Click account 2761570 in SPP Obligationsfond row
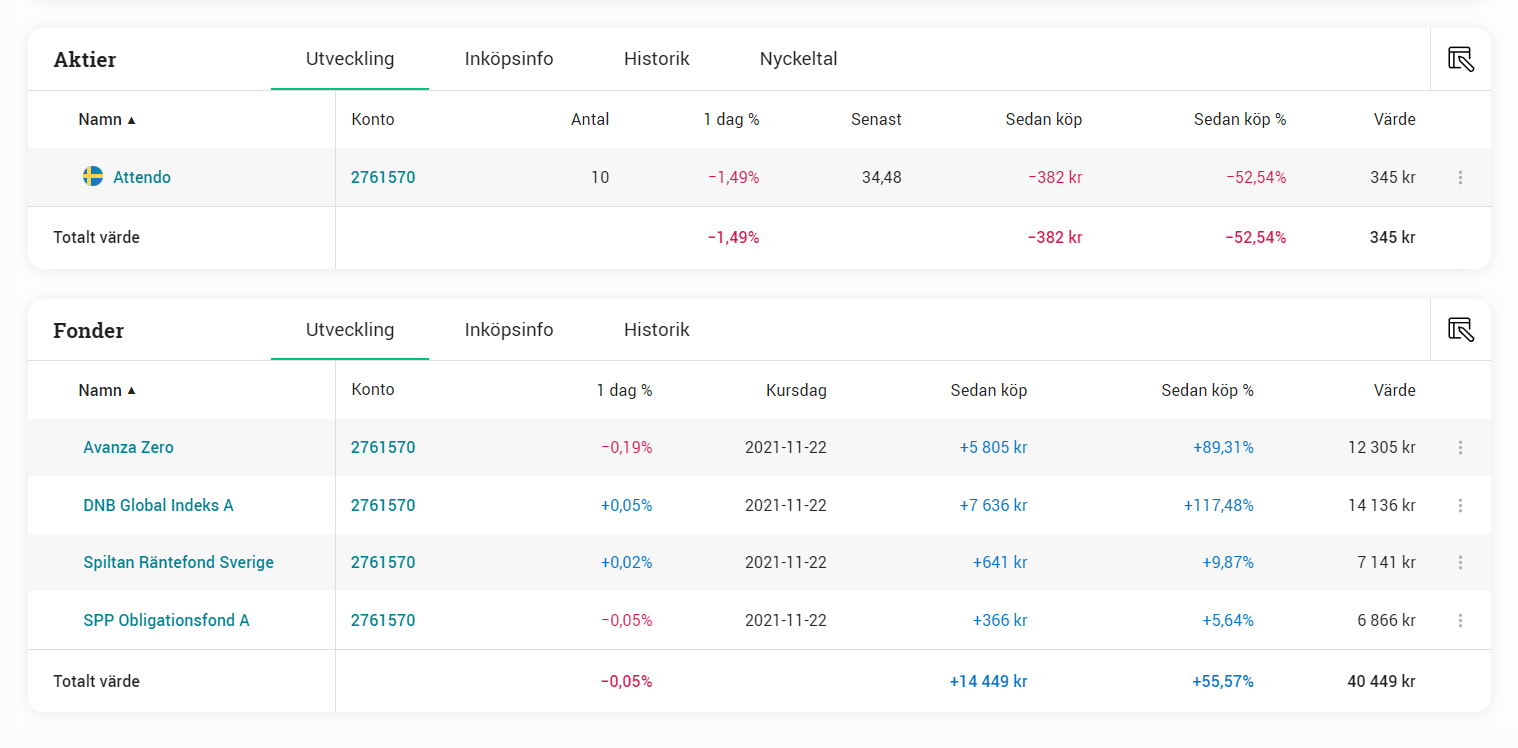This screenshot has width=1518, height=748. coord(383,621)
